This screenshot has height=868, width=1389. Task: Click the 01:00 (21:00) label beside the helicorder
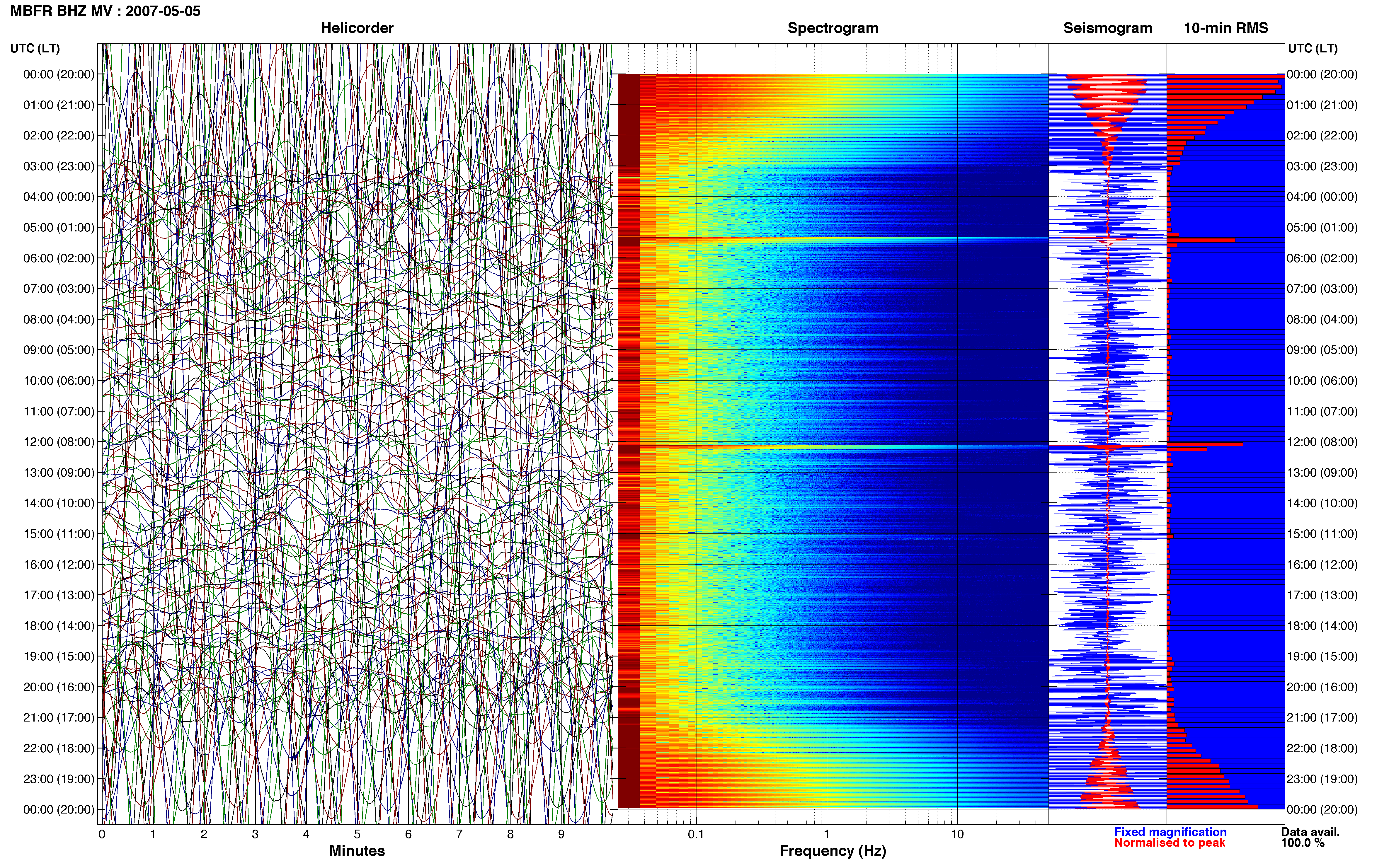[x=59, y=105]
